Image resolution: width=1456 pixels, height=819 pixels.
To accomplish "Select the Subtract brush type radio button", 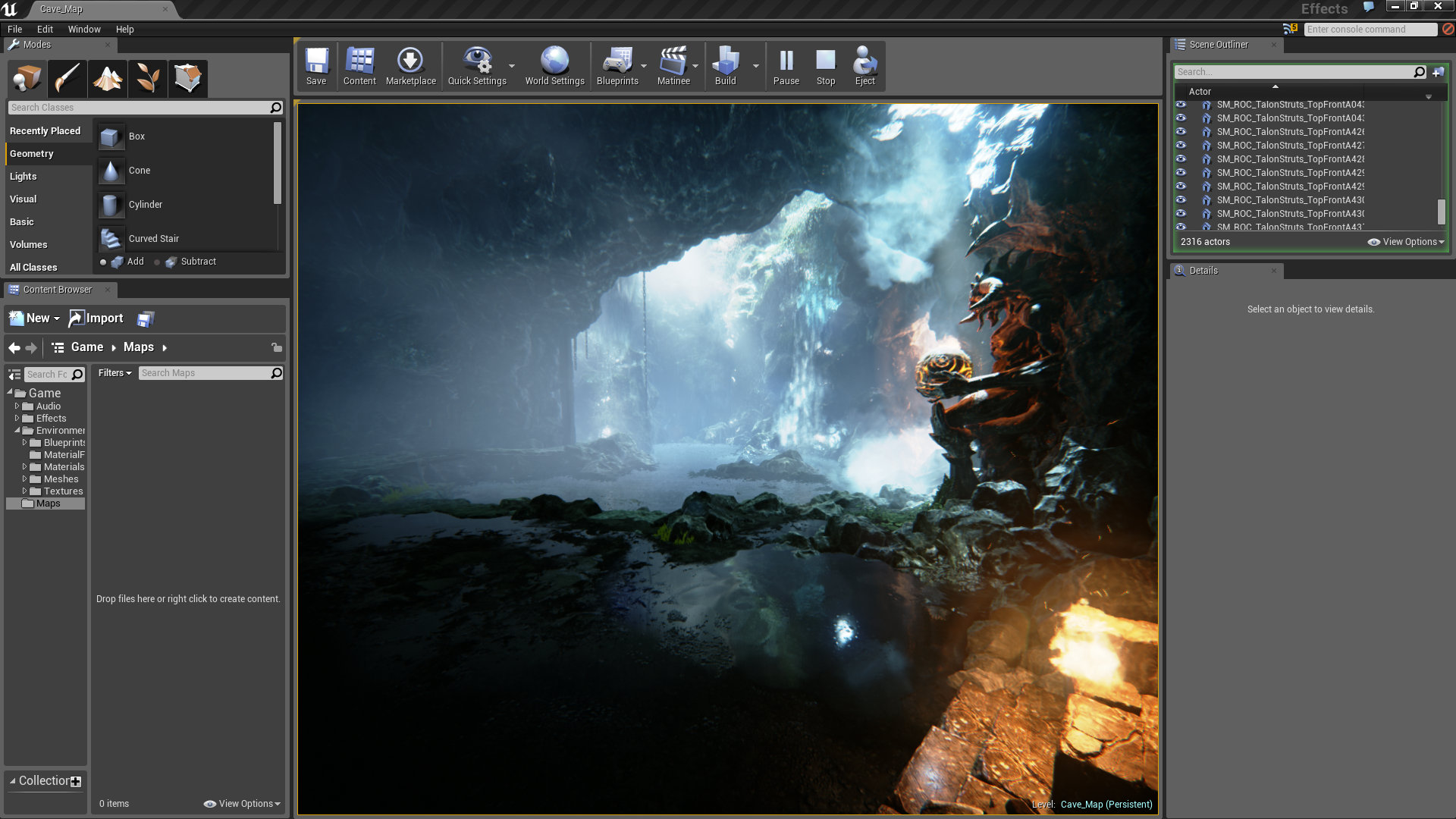I will coord(157,262).
